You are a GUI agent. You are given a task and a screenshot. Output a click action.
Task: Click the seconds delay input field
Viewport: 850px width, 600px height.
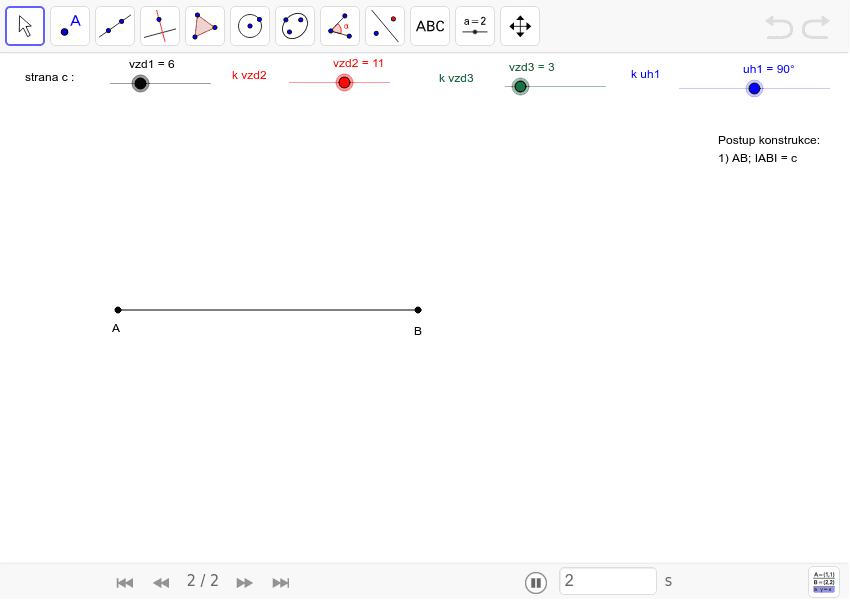tap(608, 581)
